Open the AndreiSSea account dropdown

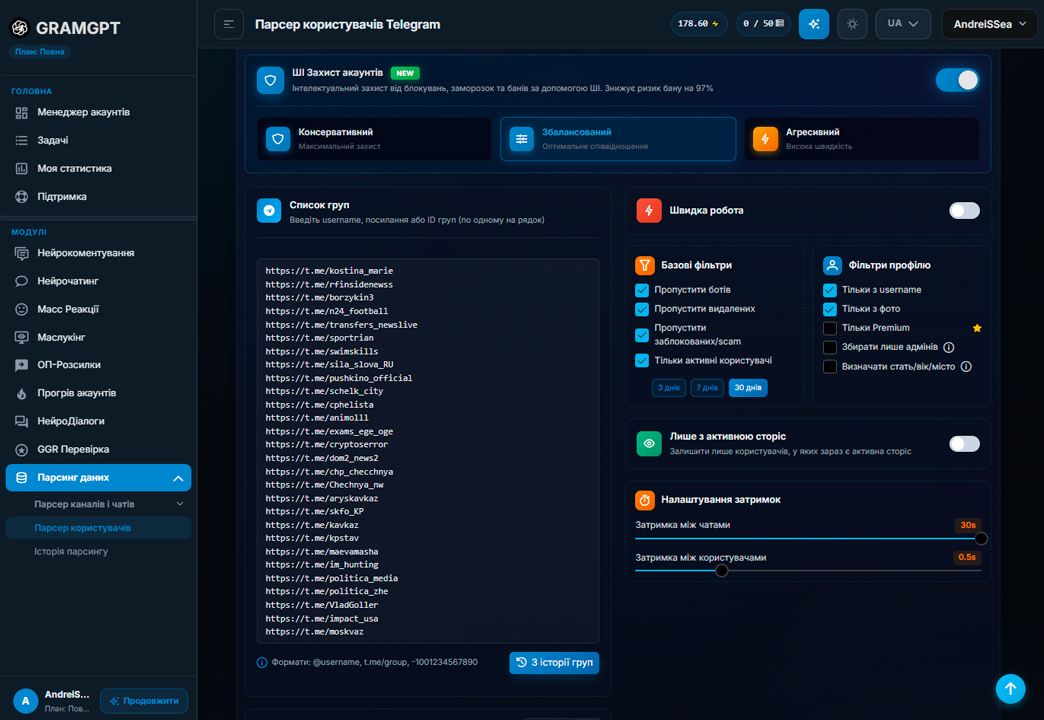(x=989, y=24)
